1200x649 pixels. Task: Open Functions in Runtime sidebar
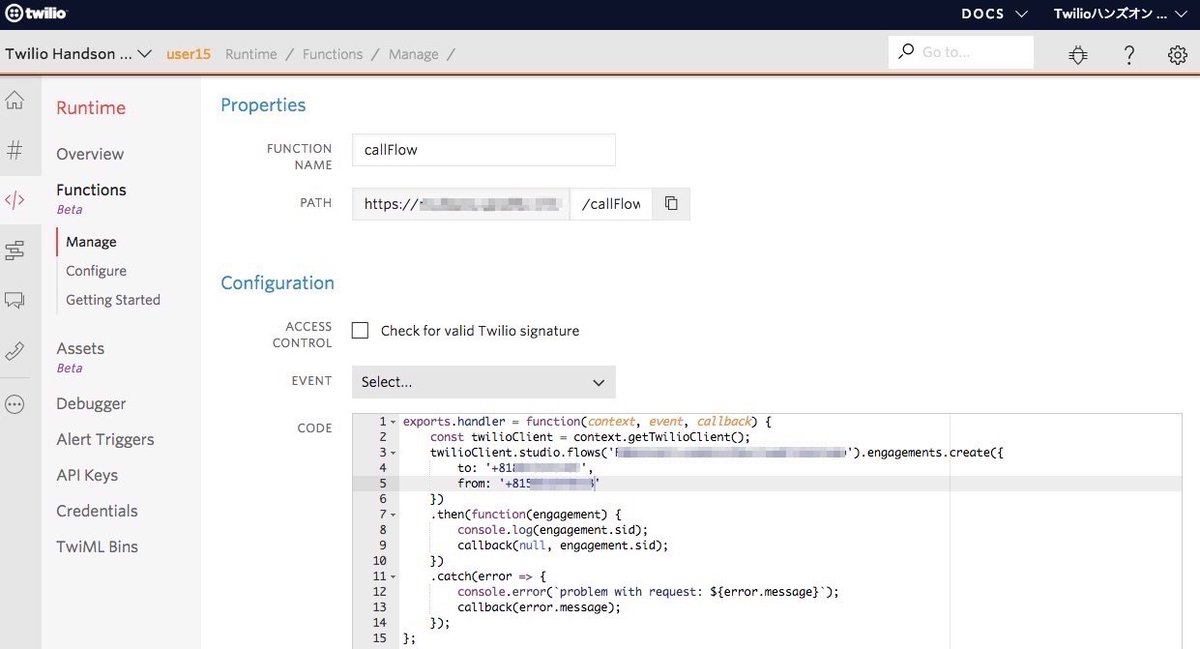coord(91,190)
